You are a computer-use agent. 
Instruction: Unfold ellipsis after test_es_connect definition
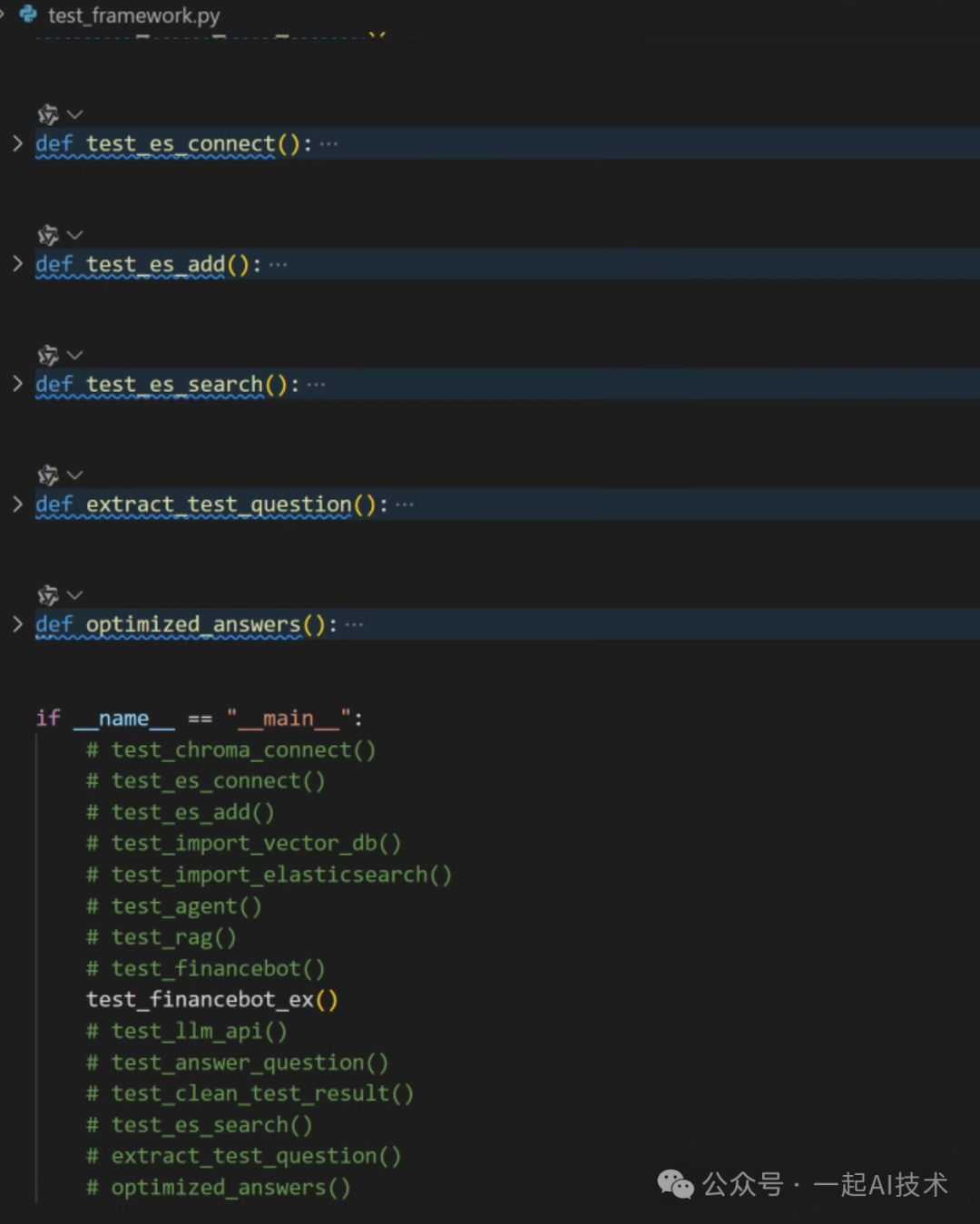tap(328, 144)
